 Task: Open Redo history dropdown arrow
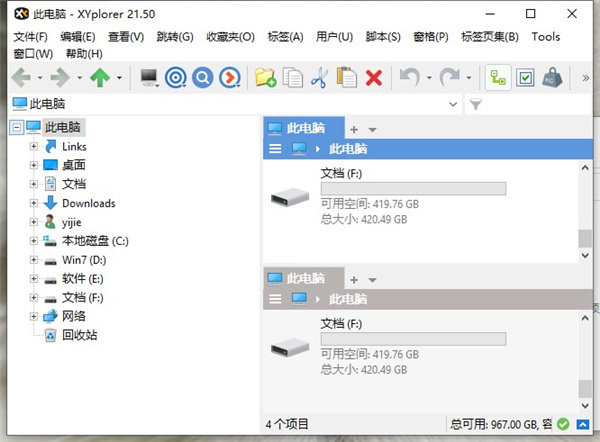(469, 78)
